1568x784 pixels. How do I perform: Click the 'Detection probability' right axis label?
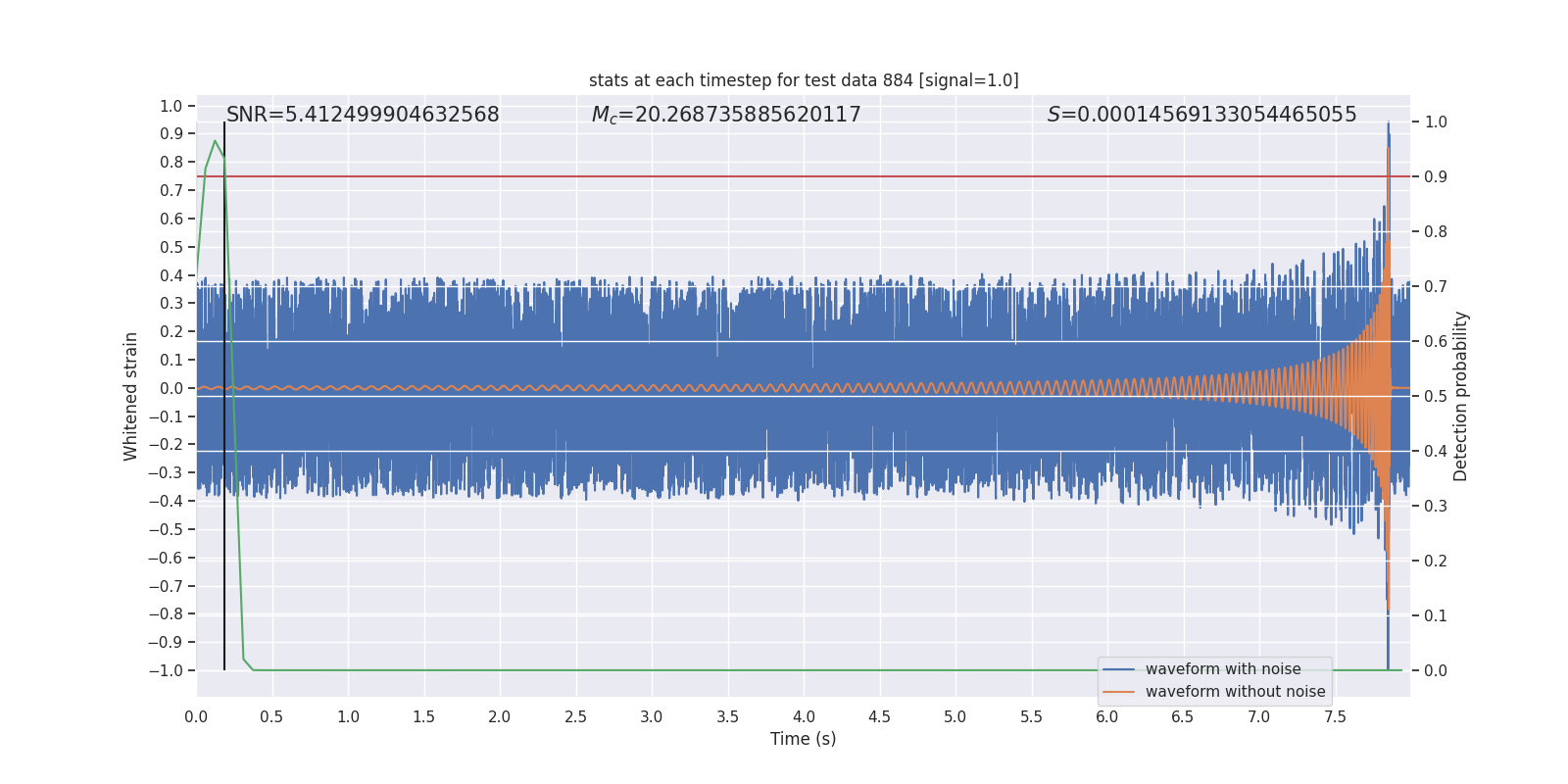tap(1461, 396)
